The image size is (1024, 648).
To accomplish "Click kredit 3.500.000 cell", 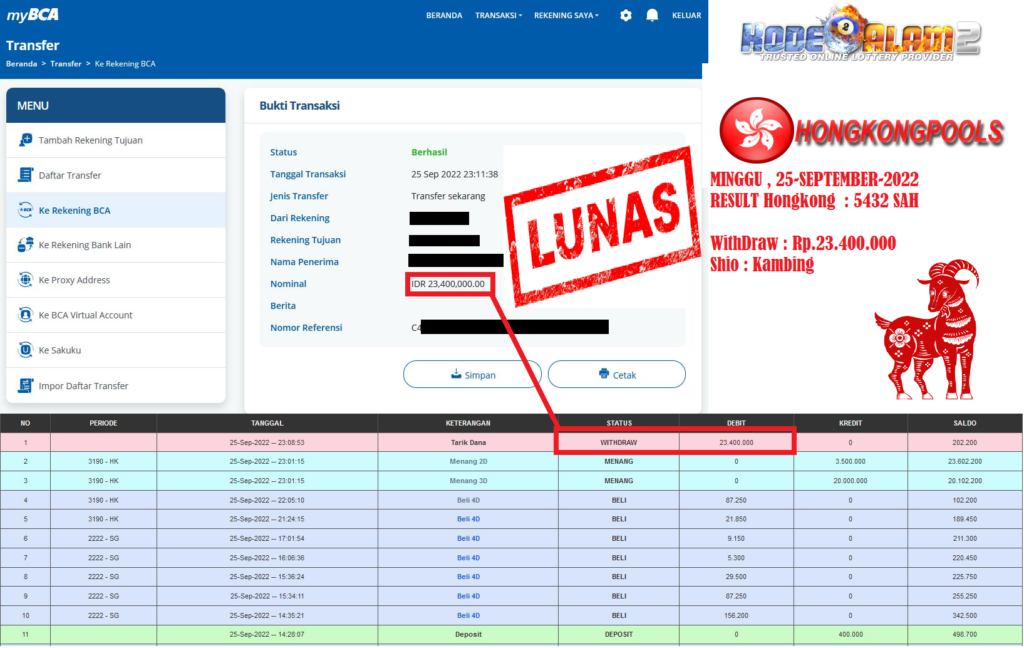I will tap(850, 462).
